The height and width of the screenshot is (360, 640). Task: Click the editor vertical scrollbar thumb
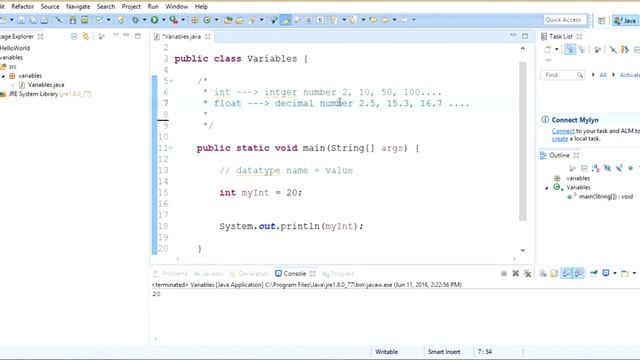point(522,141)
